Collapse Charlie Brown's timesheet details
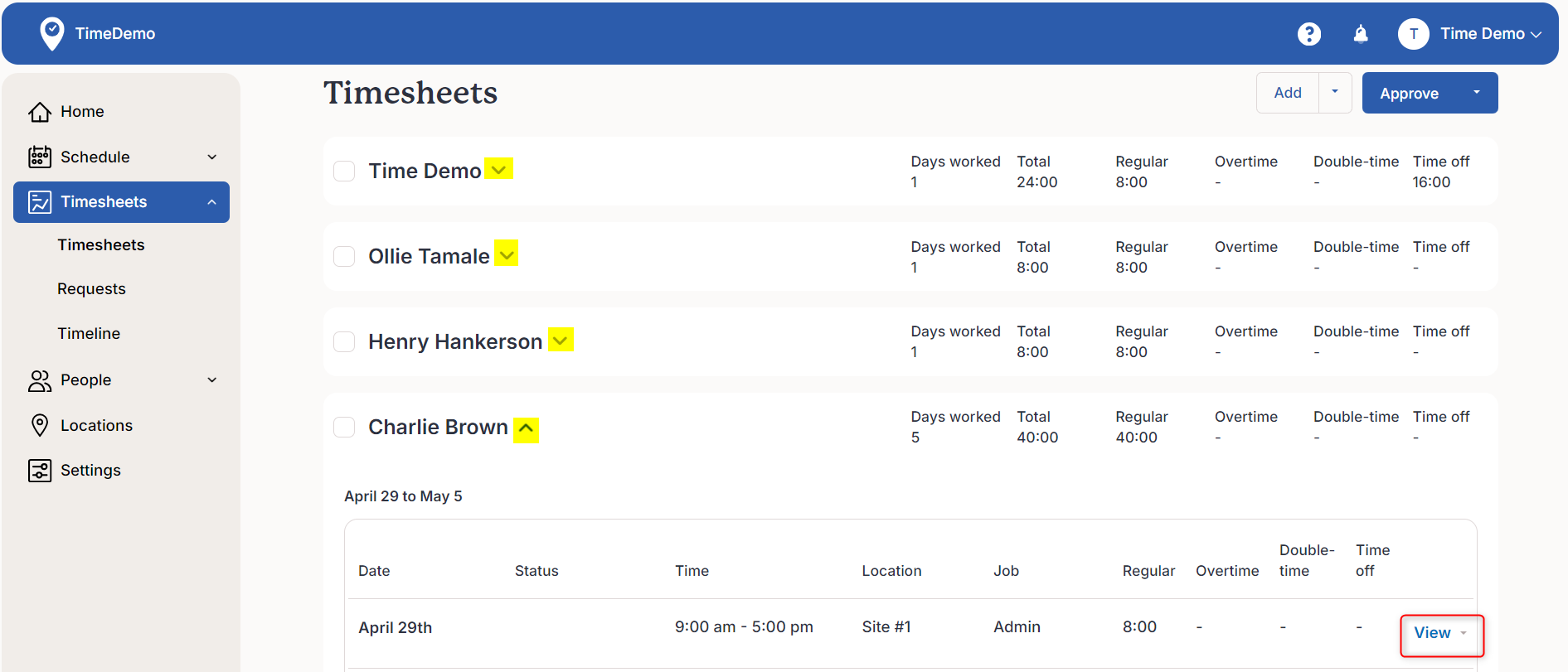 click(x=527, y=429)
